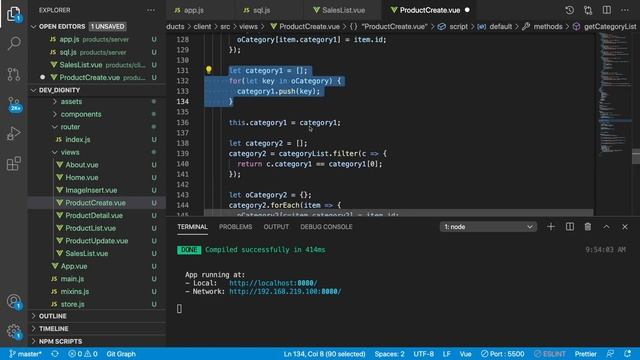
Task: Open the Run and Debug view
Action: (14, 133)
